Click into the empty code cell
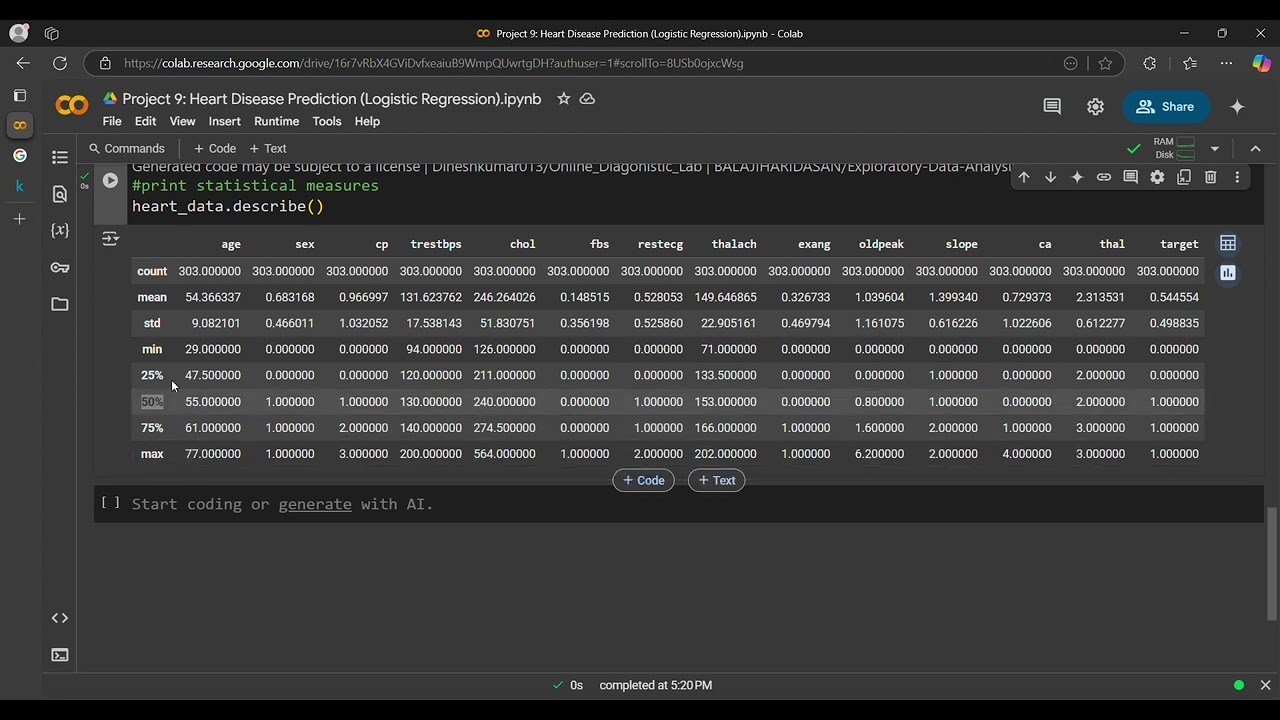The width and height of the screenshot is (1280, 720). 695,504
